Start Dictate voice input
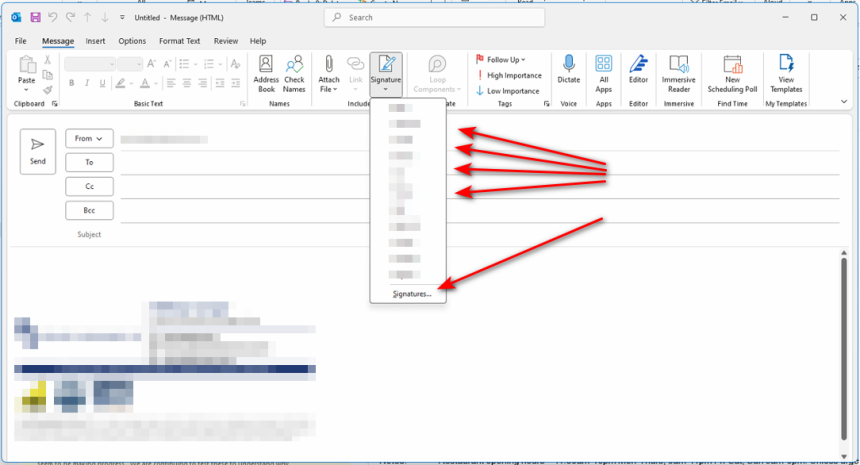860x465 pixels. click(569, 72)
